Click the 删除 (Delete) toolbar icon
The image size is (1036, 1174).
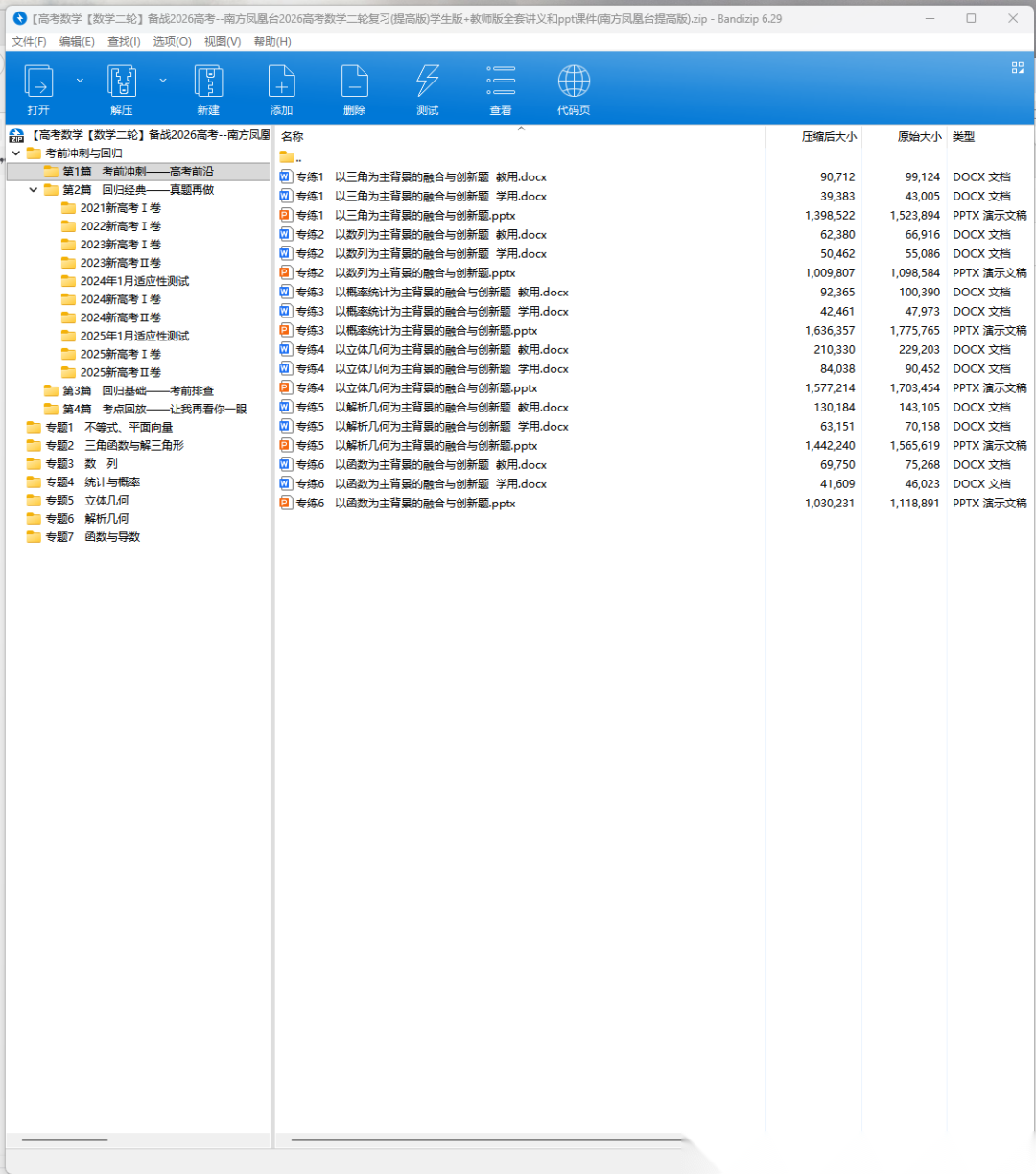354,82
